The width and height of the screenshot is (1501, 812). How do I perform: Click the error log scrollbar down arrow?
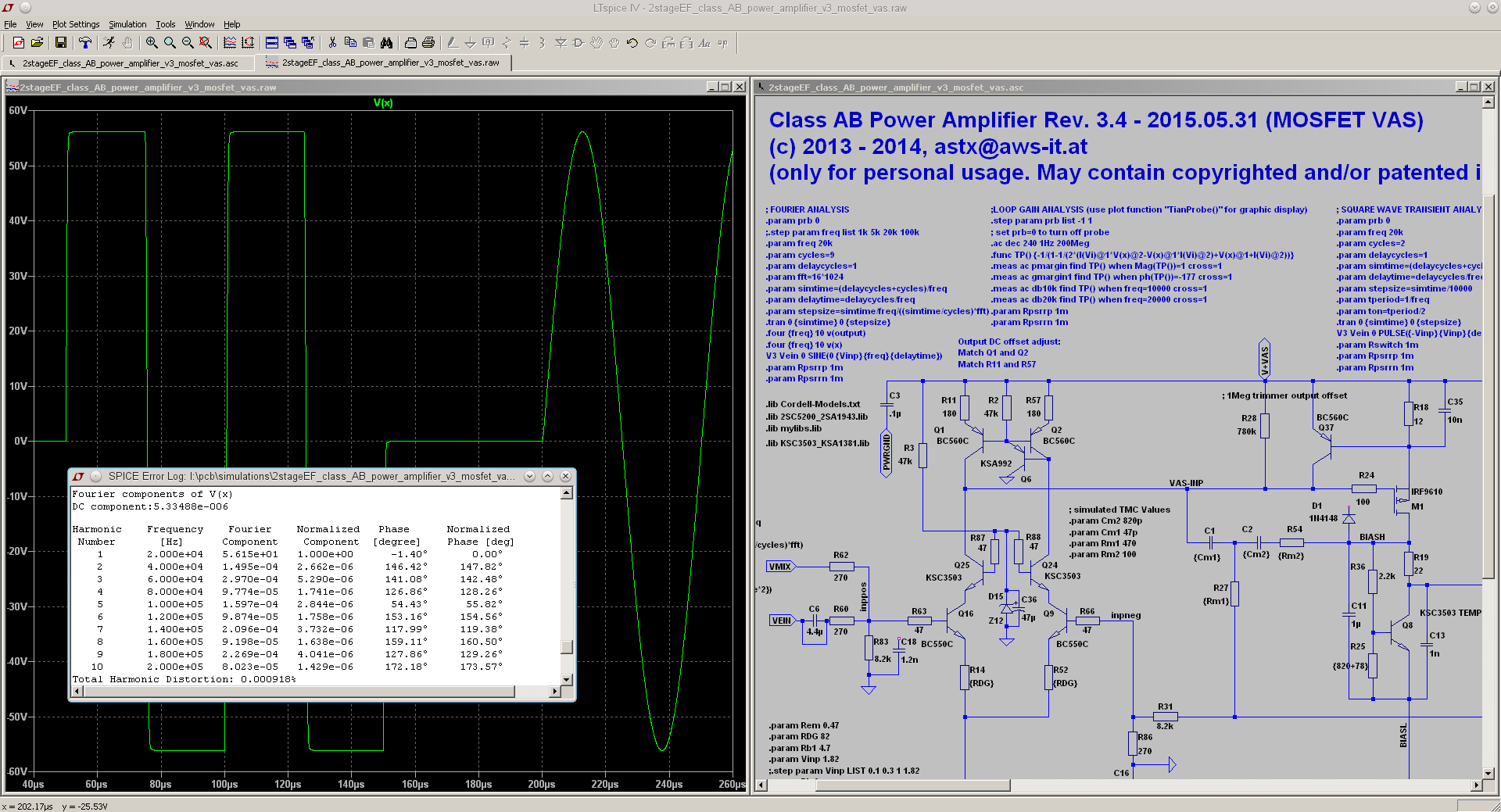(x=567, y=679)
